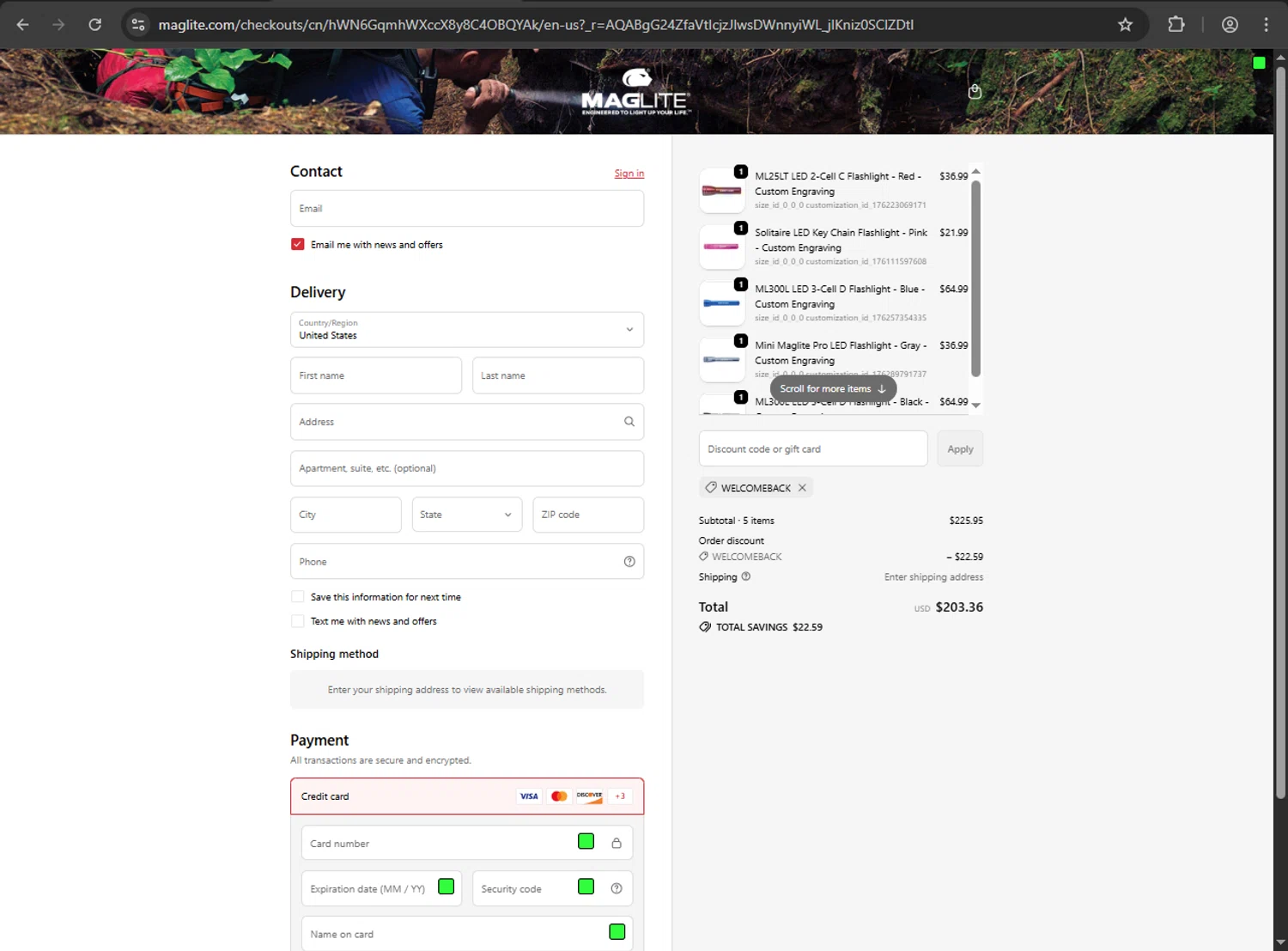Click the WELCOMEBACK discount tag chip
Screen dimensions: 1288x951
point(756,488)
